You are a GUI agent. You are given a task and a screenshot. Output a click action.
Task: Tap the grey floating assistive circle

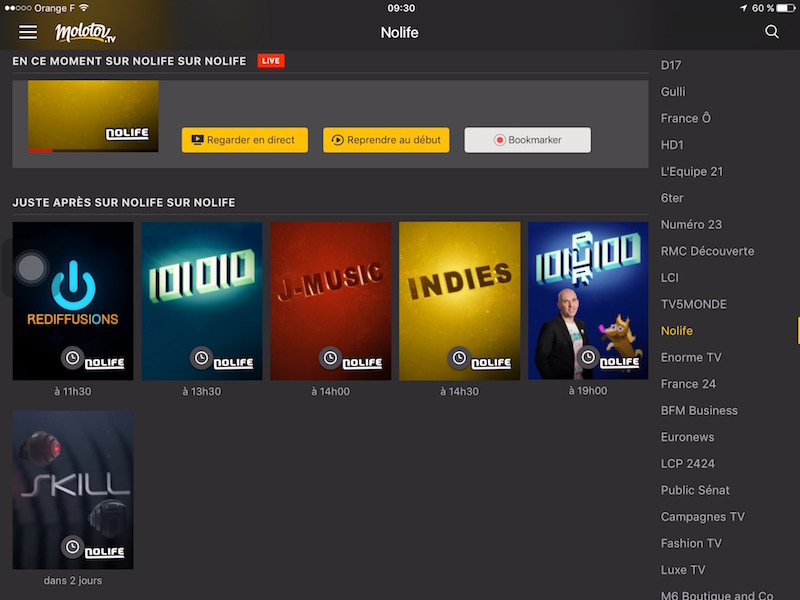pyautogui.click(x=31, y=267)
